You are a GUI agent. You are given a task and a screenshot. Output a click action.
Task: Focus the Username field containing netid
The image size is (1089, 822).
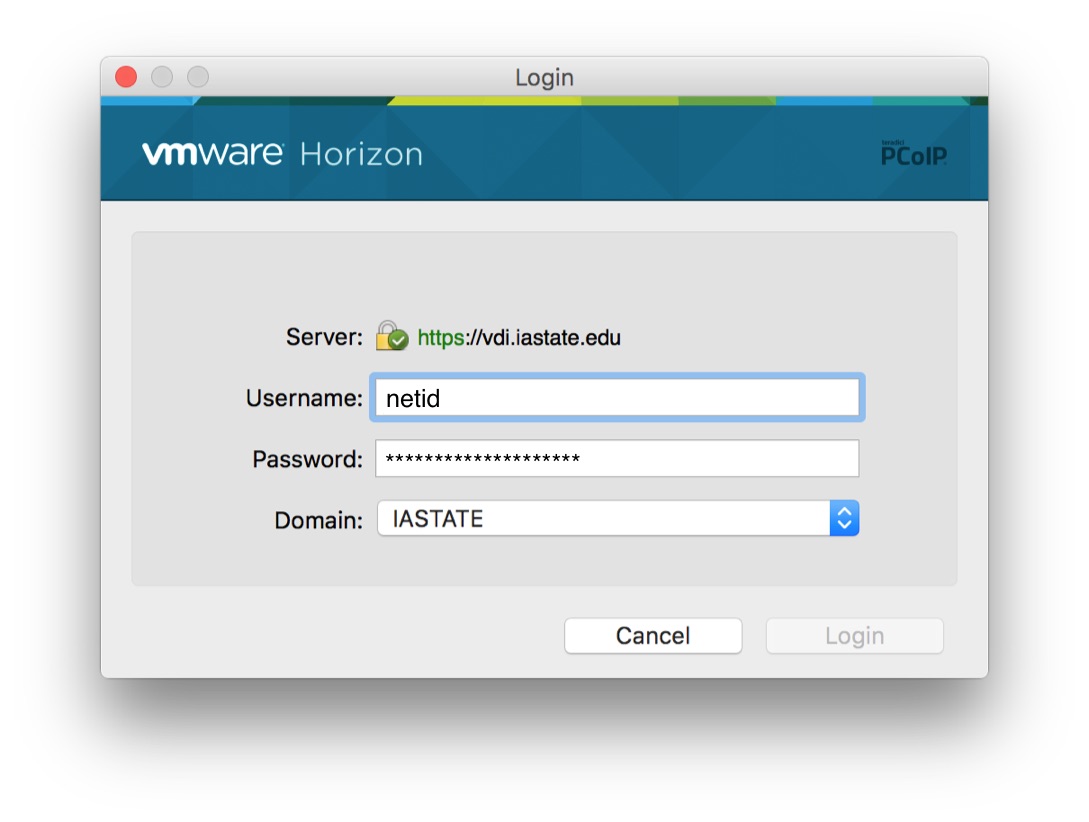617,398
